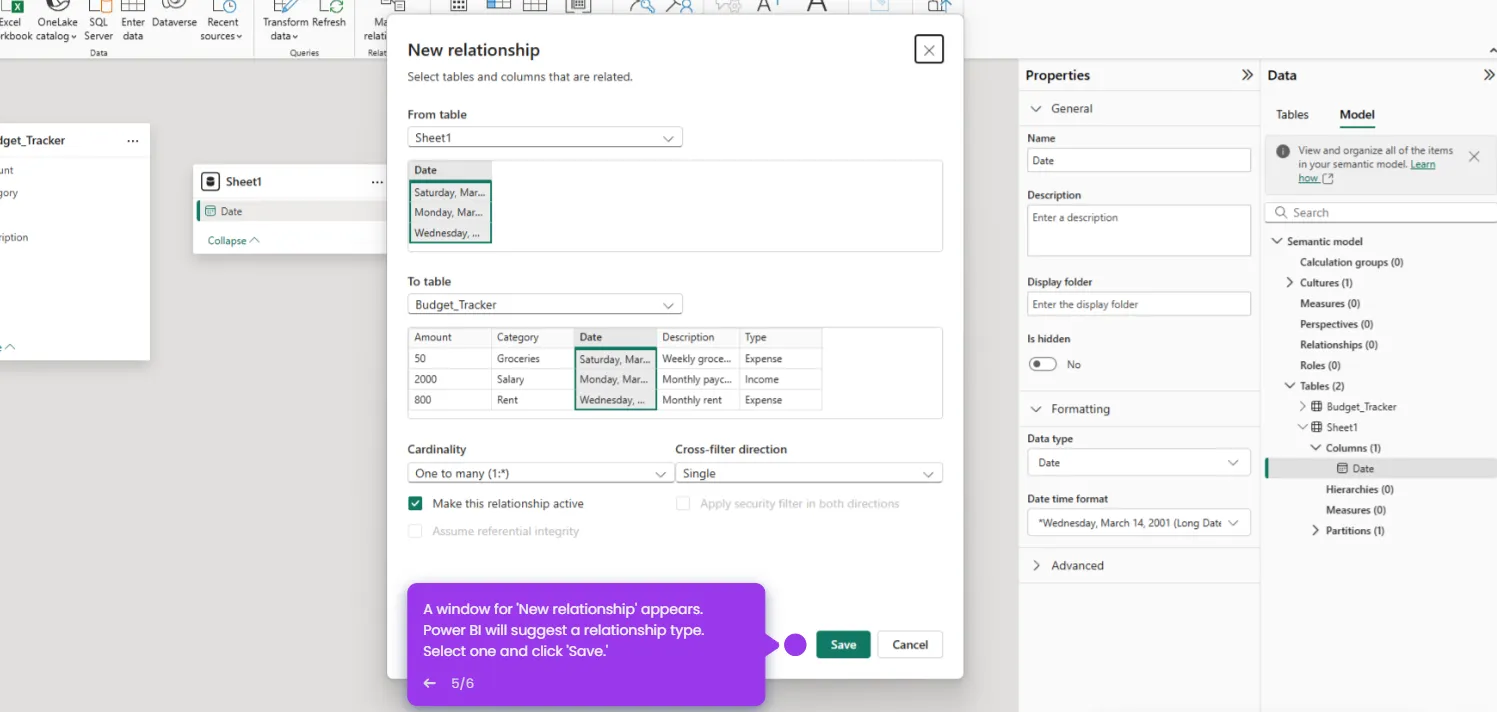Open Sheet1 table card ellipsis menu
Viewport: 1497px width, 712px height.
[x=377, y=182]
